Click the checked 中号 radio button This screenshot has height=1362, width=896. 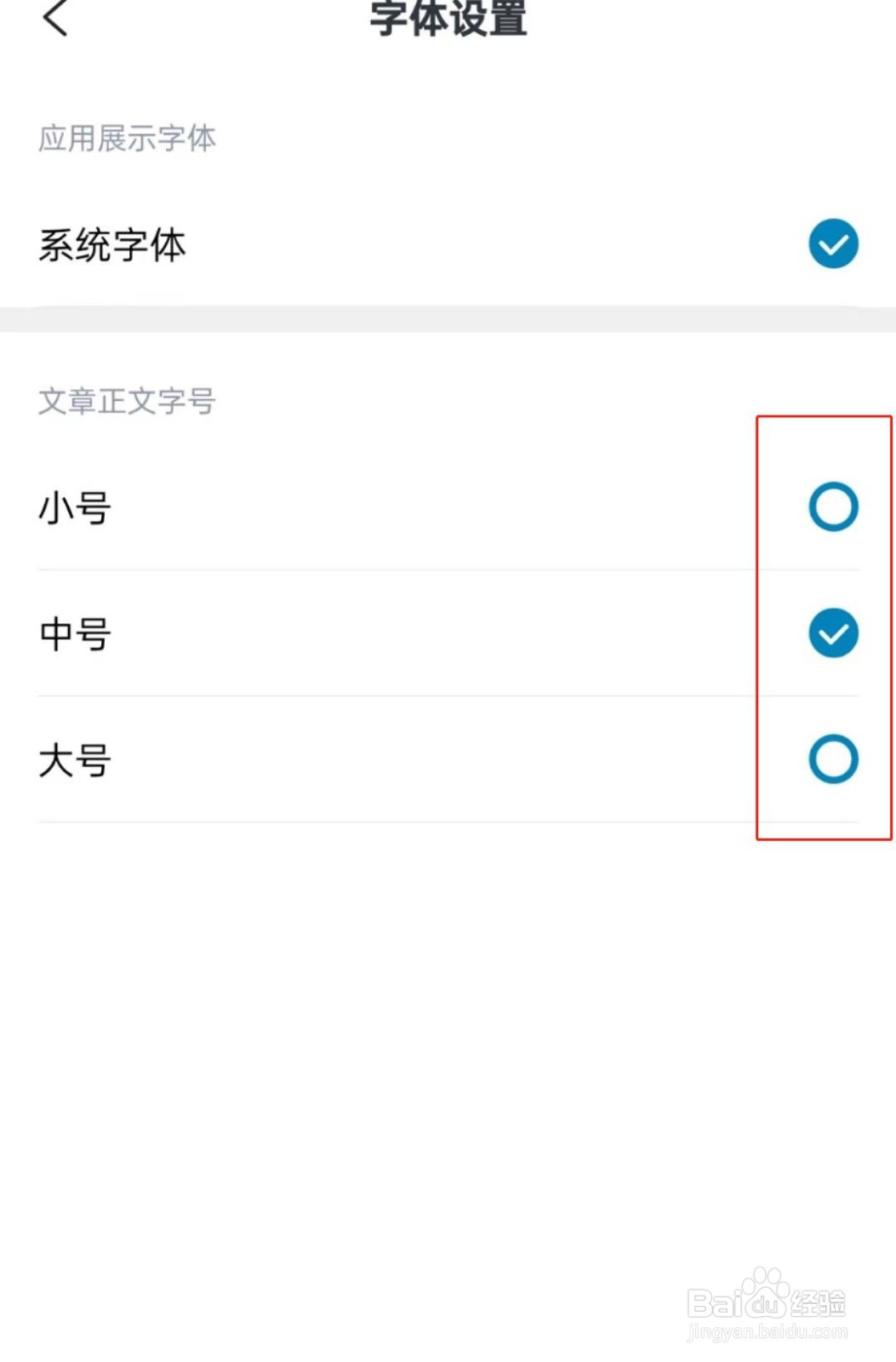pyautogui.click(x=833, y=633)
